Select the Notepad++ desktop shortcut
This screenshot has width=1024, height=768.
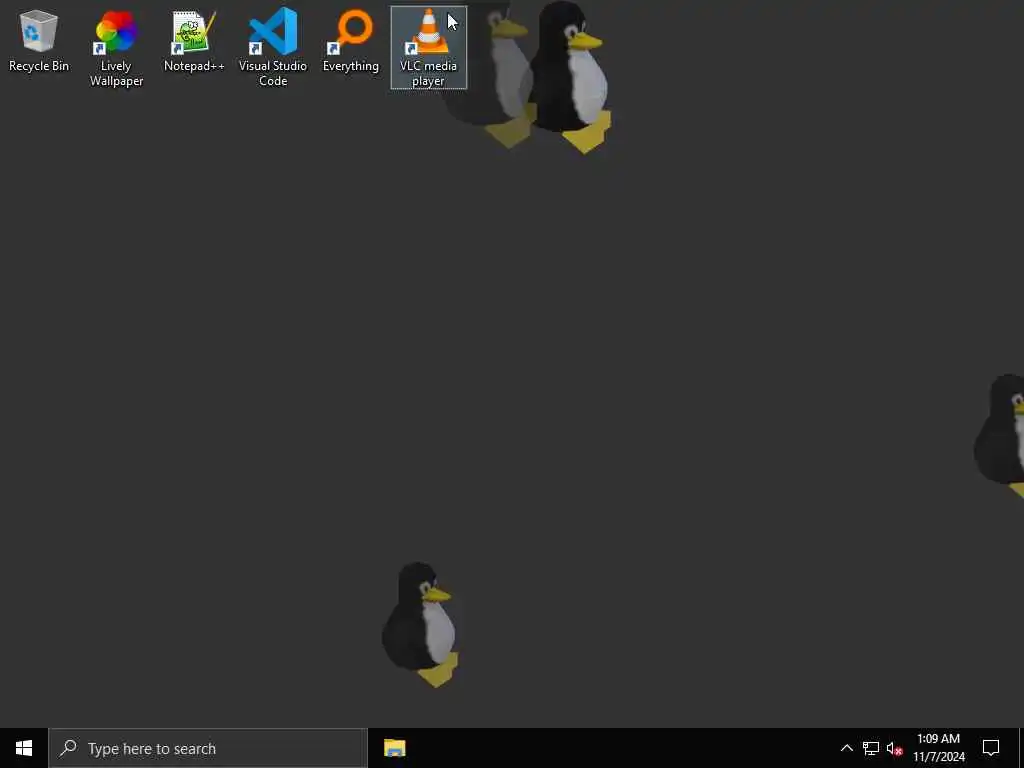coord(194,40)
